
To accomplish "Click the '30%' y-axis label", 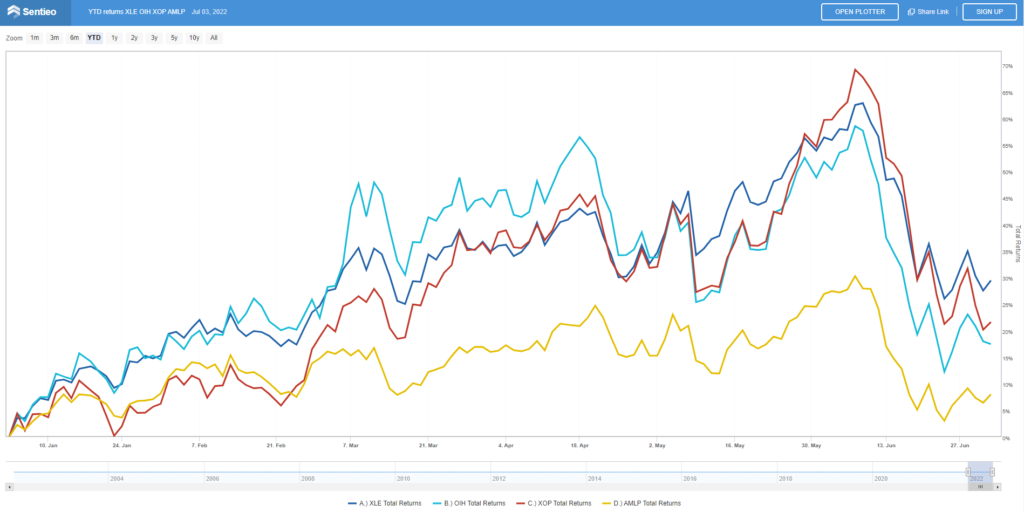I will [1010, 279].
